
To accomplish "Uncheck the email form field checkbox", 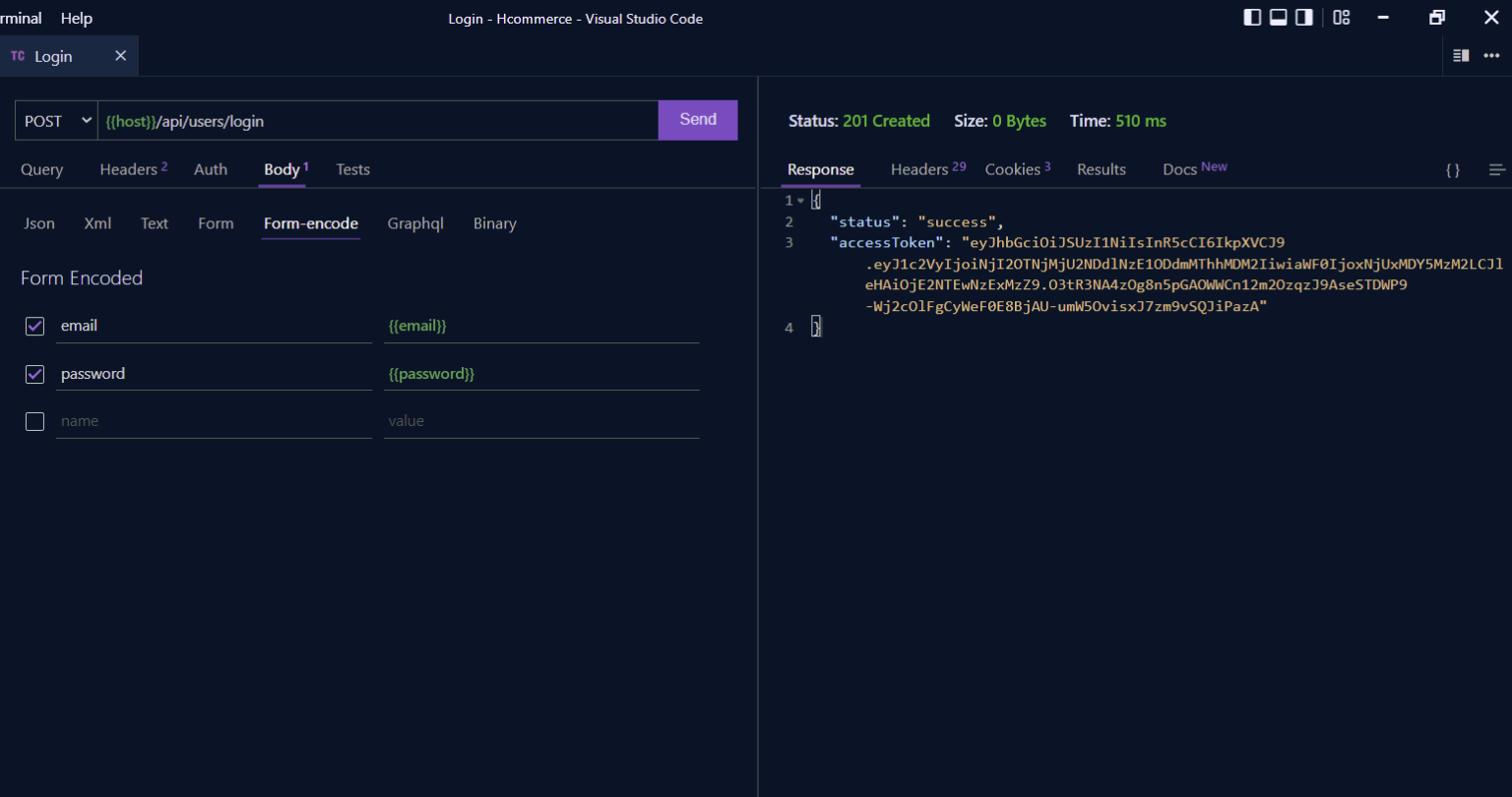I will coord(34,326).
